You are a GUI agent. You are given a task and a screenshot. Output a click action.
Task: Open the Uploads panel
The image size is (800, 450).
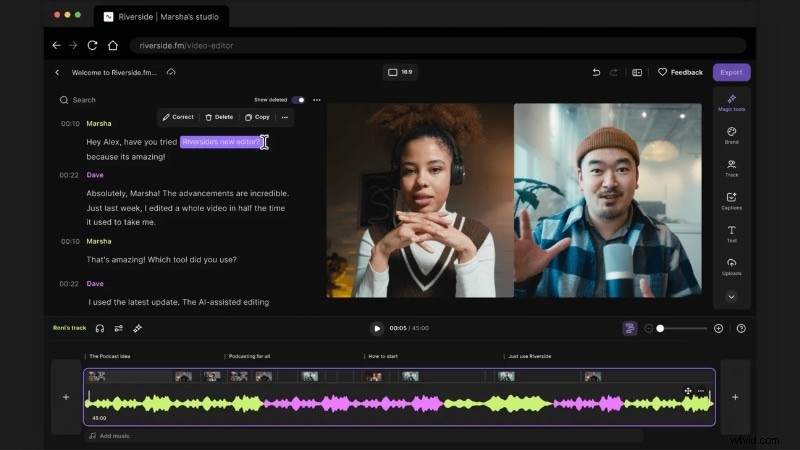click(x=731, y=266)
